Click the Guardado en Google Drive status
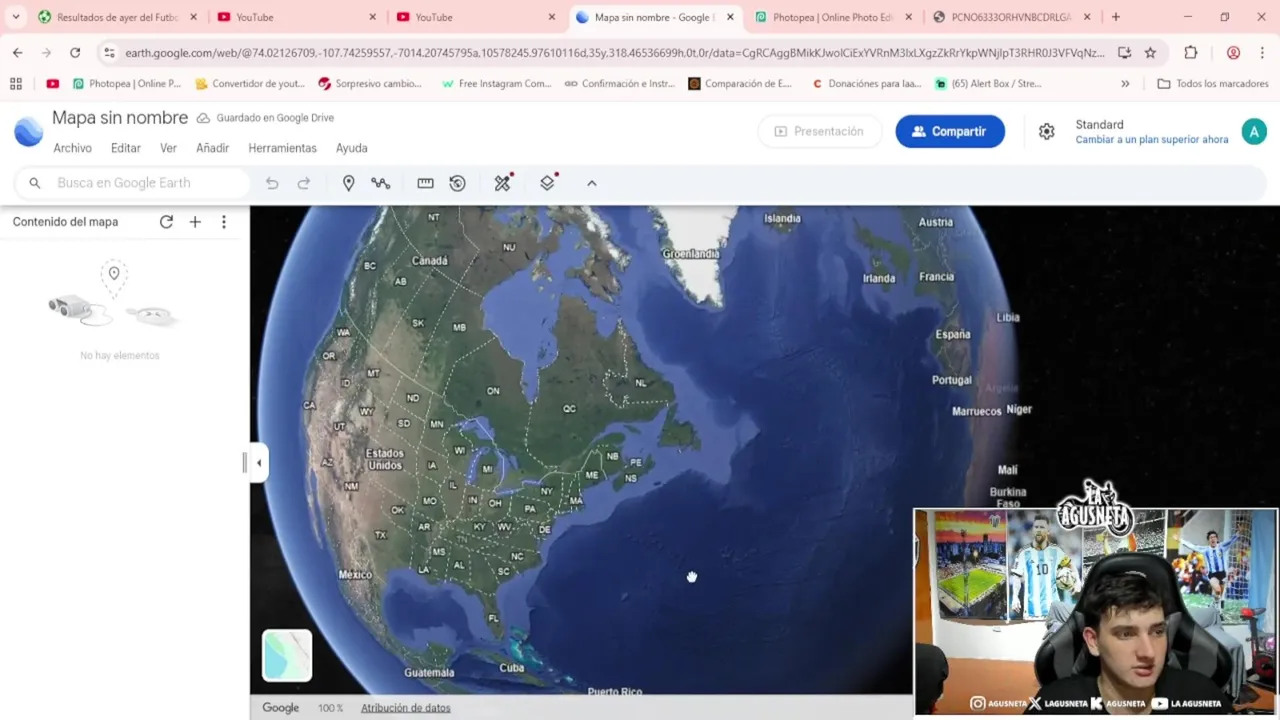 [265, 118]
